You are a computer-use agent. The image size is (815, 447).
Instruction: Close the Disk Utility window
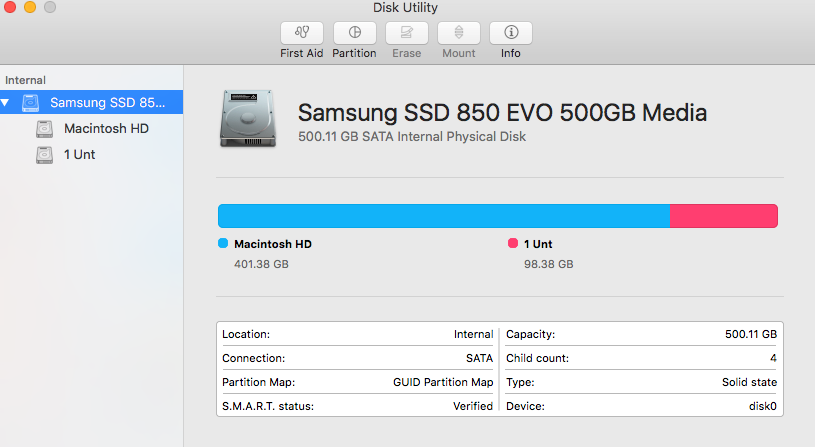[x=9, y=7]
